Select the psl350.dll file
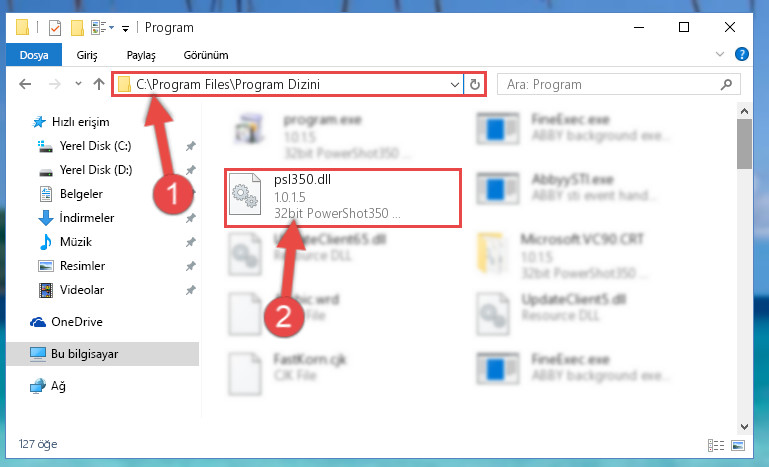Image resolution: width=769 pixels, height=467 pixels. (x=343, y=198)
